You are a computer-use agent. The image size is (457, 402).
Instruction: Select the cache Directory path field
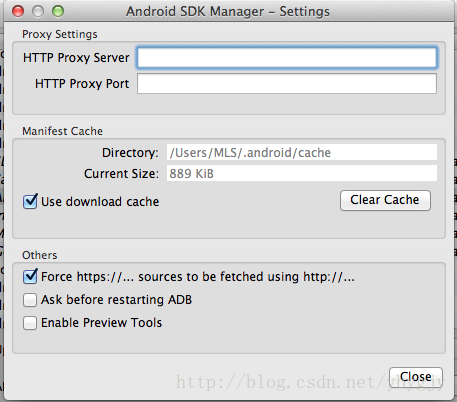(x=302, y=152)
